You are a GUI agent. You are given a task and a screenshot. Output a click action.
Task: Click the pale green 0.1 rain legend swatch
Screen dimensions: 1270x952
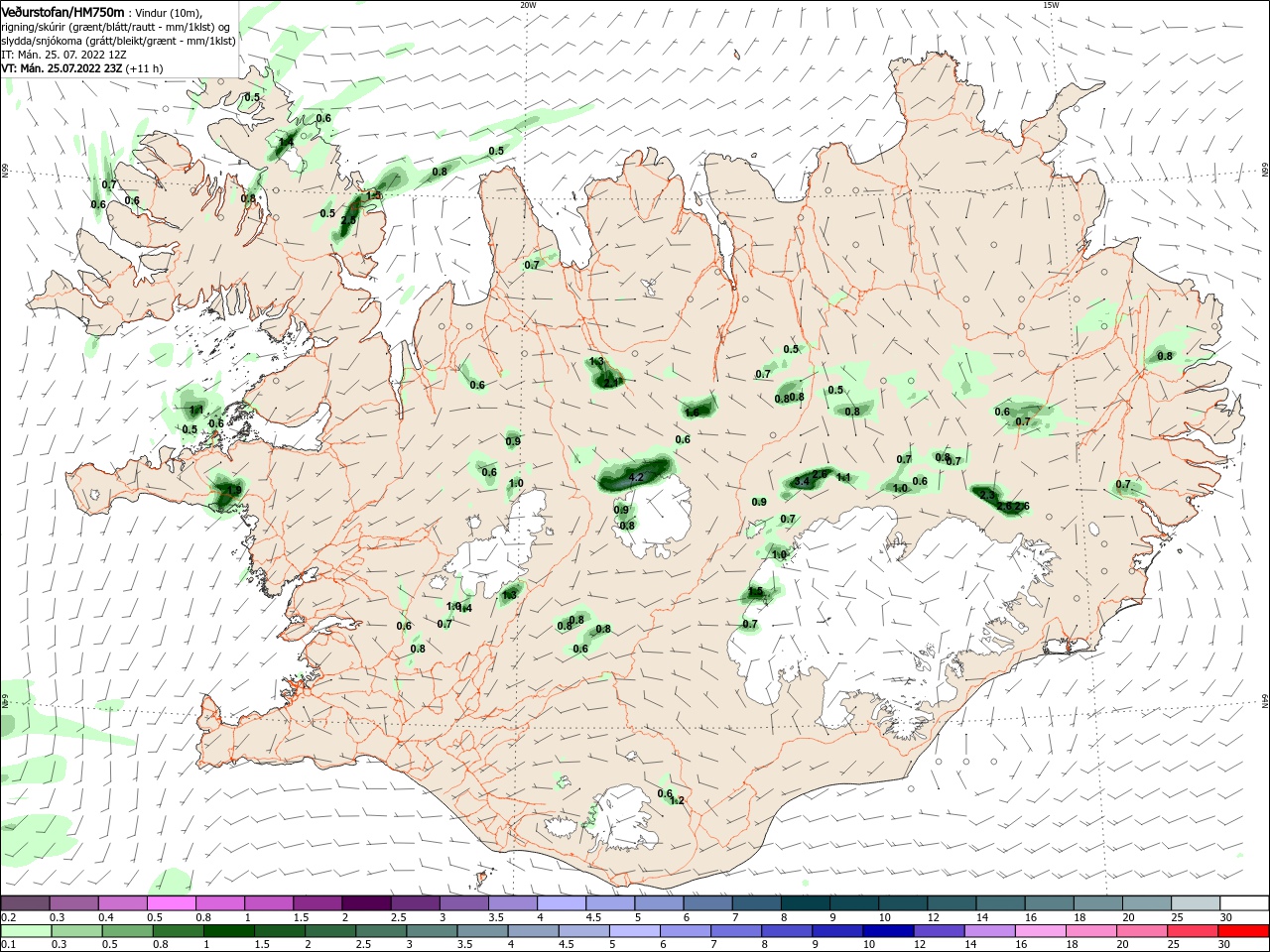click(26, 931)
